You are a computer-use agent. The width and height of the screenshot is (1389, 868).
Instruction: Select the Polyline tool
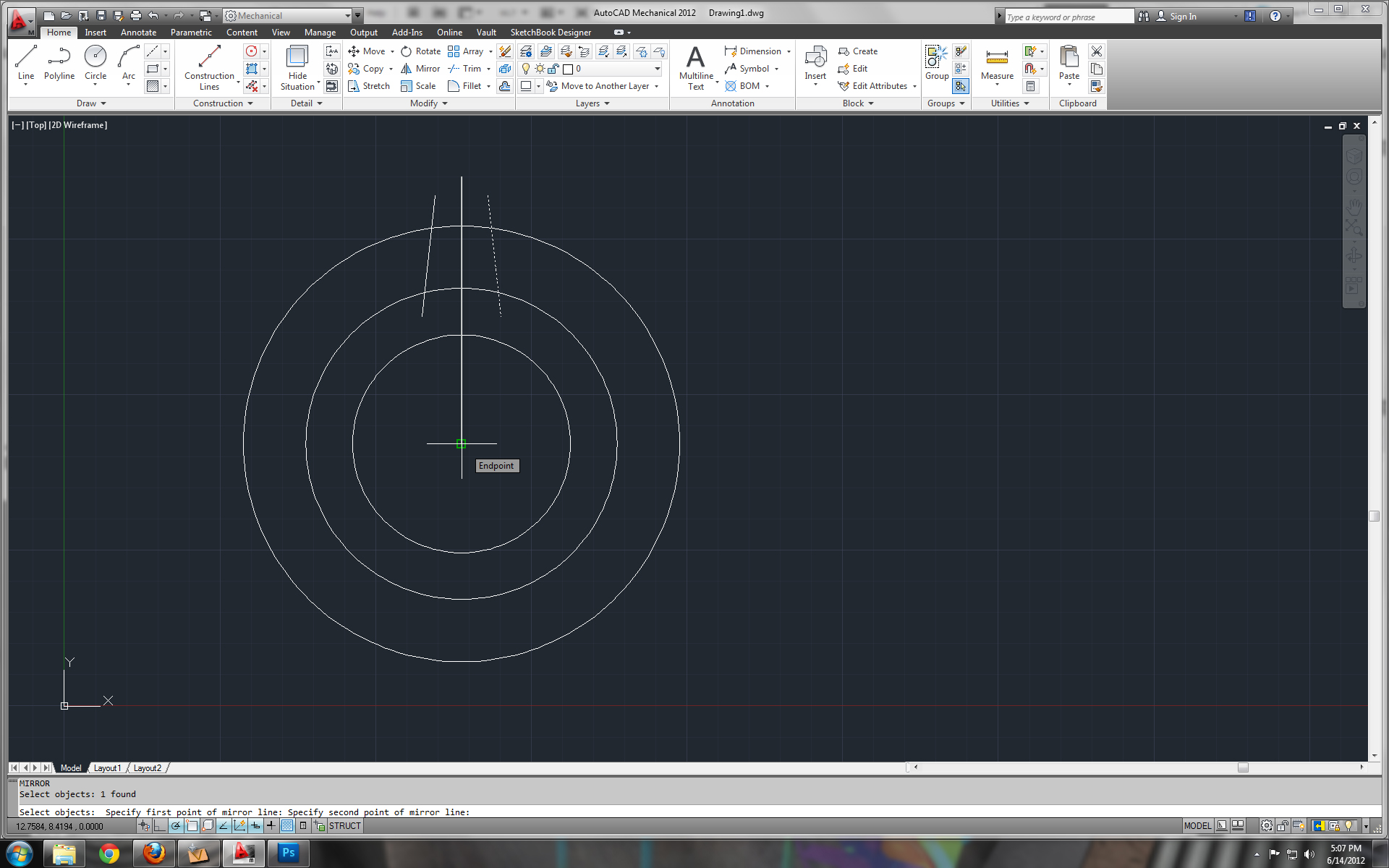click(59, 64)
